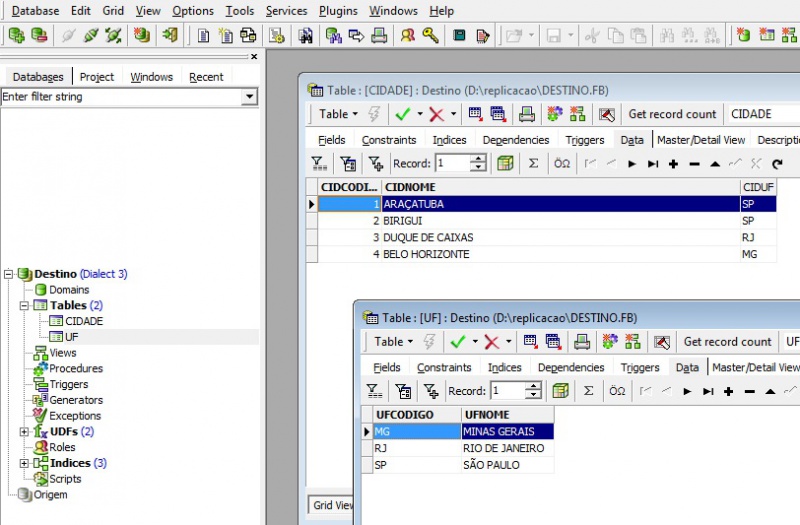
Task: Collapse the Tables tree node
Action: [x=25, y=305]
